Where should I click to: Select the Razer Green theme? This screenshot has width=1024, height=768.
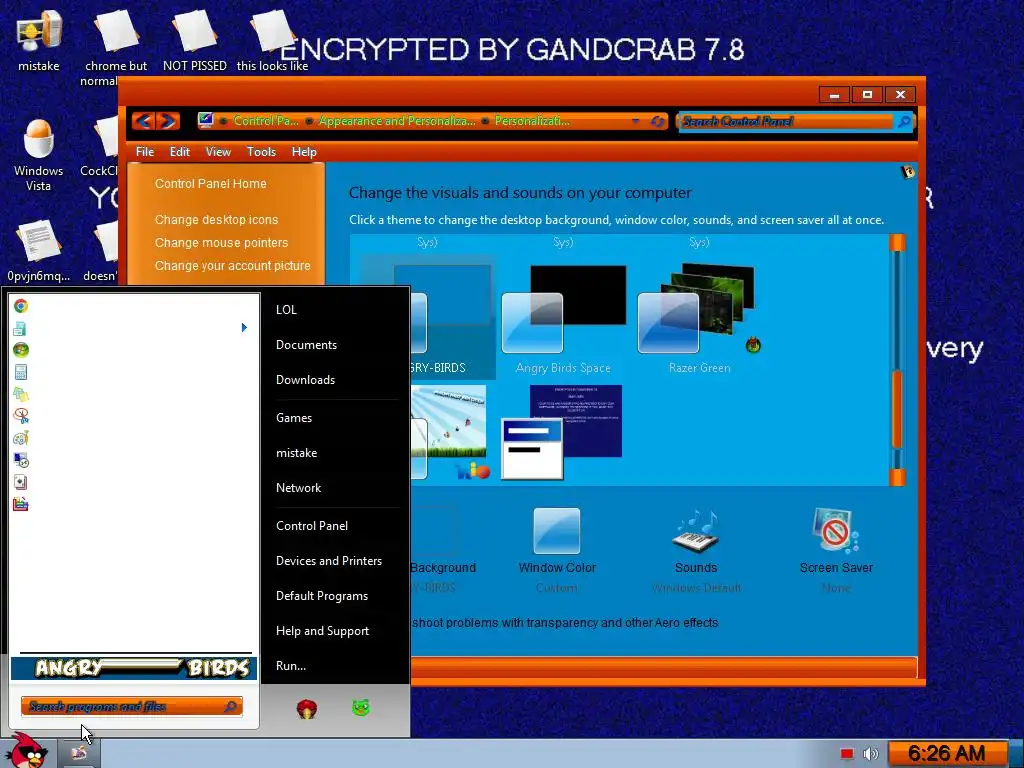coord(699,320)
